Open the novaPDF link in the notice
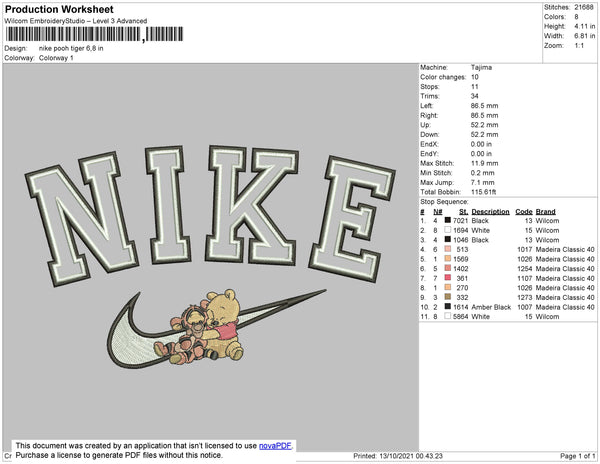The image size is (600, 464). point(275,446)
